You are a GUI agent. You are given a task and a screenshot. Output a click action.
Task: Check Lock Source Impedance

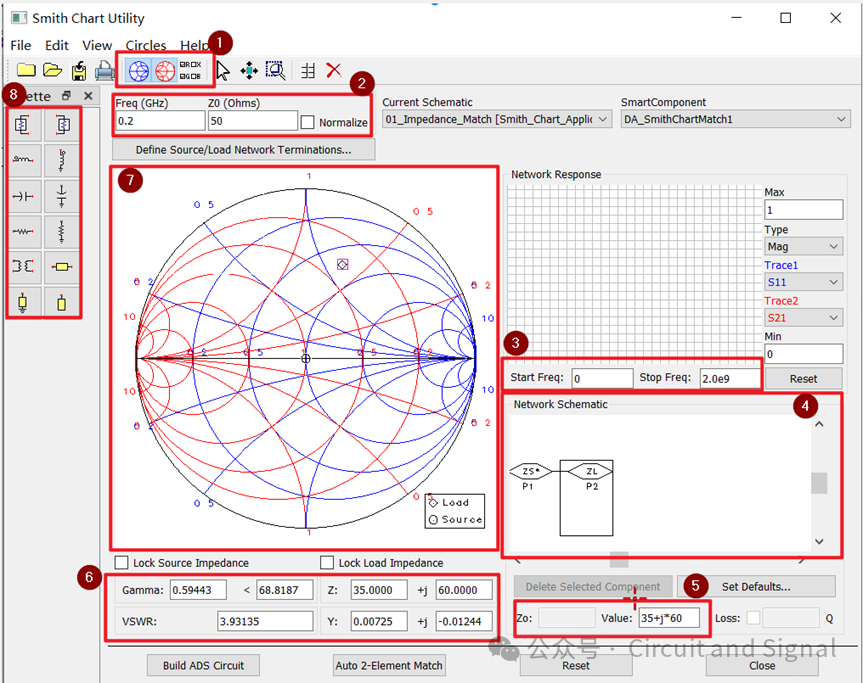pos(122,562)
